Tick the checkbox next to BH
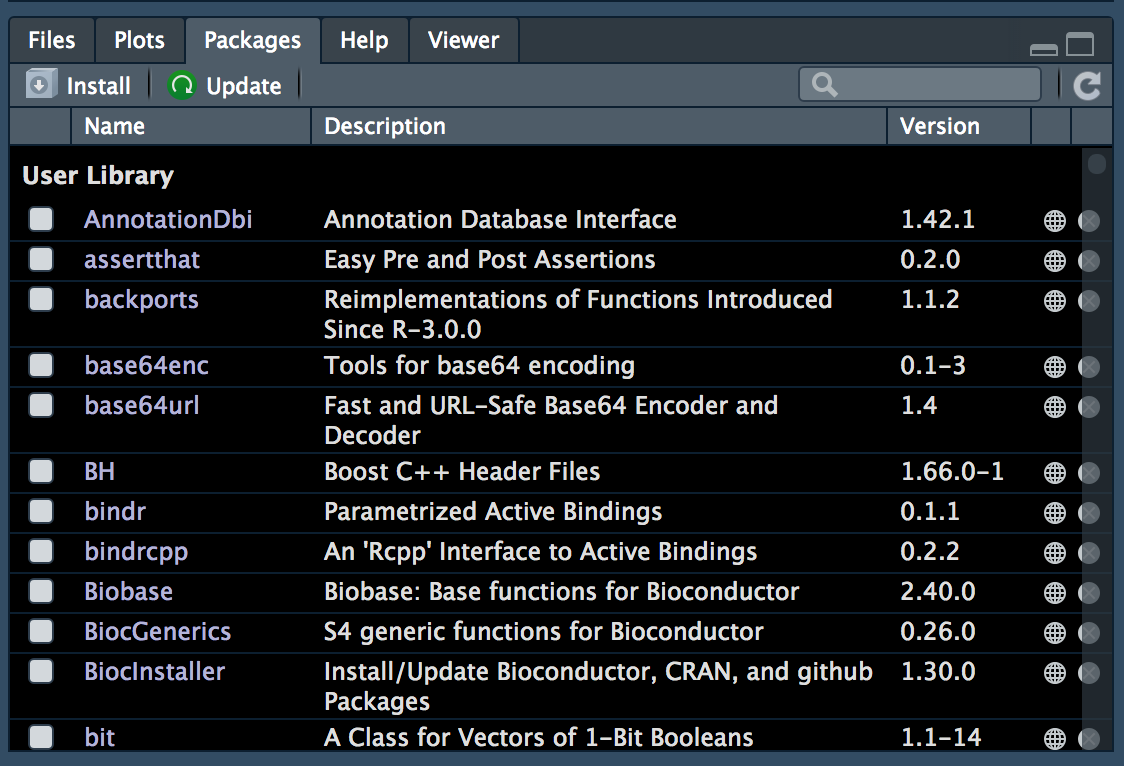 [40, 472]
